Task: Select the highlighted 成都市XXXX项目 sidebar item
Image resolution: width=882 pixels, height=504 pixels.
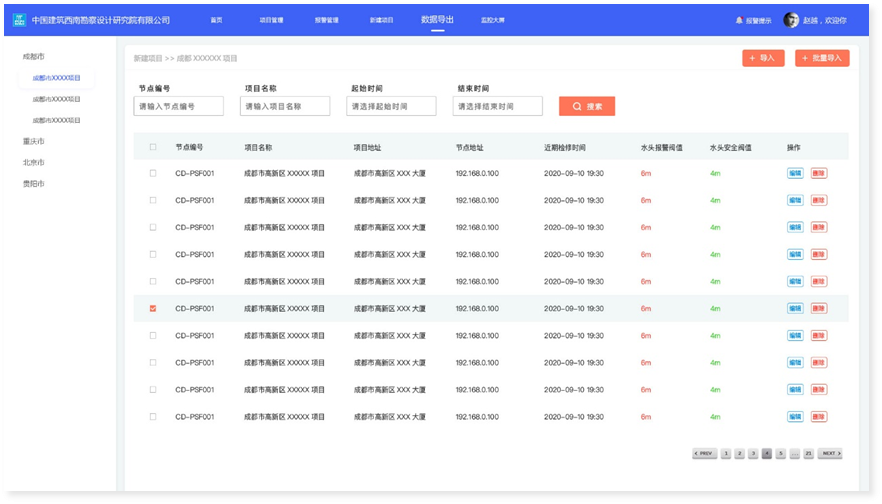Action: 56,78
